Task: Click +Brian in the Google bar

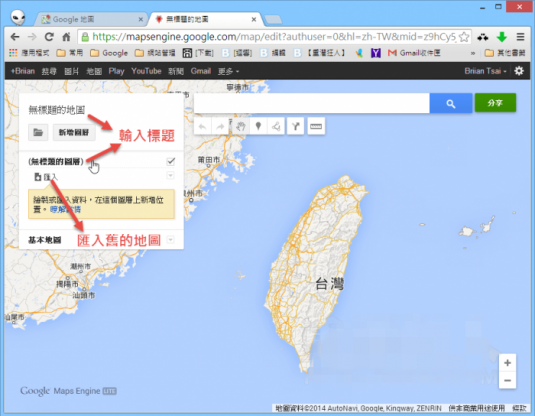Action: point(23,71)
